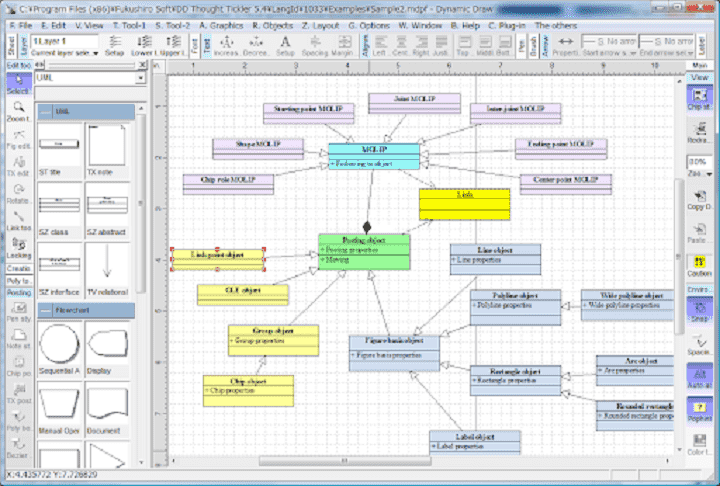Pick the TX note stencil thumbnail
Image resolution: width=720 pixels, height=486 pixels.
click(x=107, y=150)
